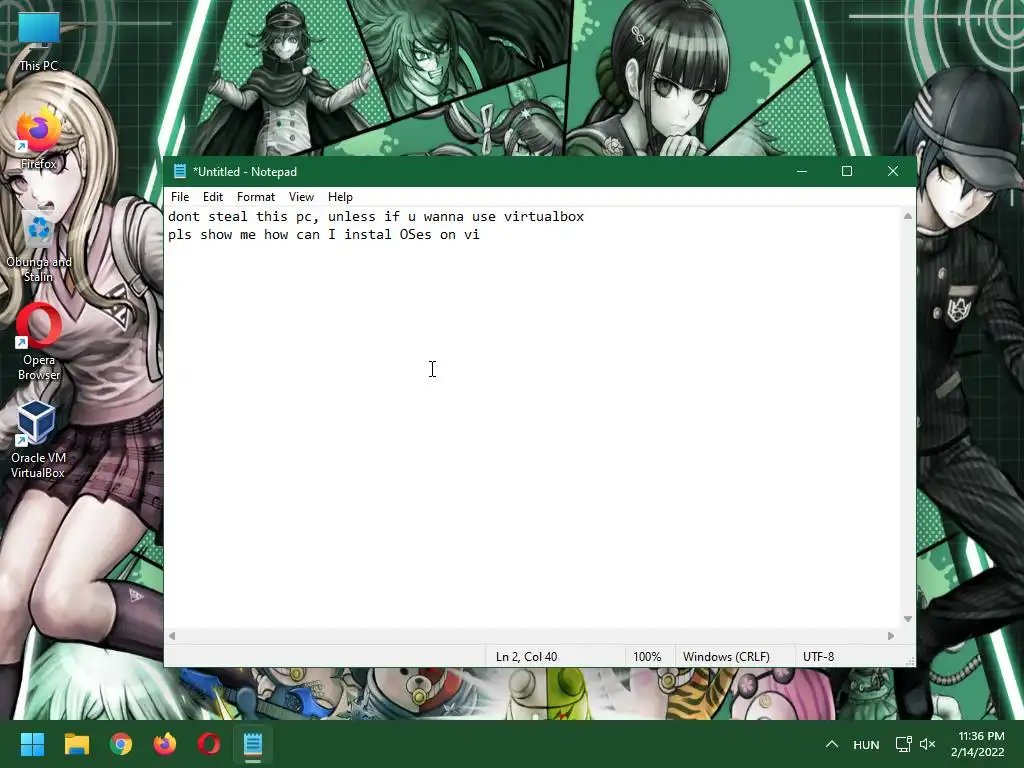Click word 'virtualbox' in first line

[x=544, y=216]
